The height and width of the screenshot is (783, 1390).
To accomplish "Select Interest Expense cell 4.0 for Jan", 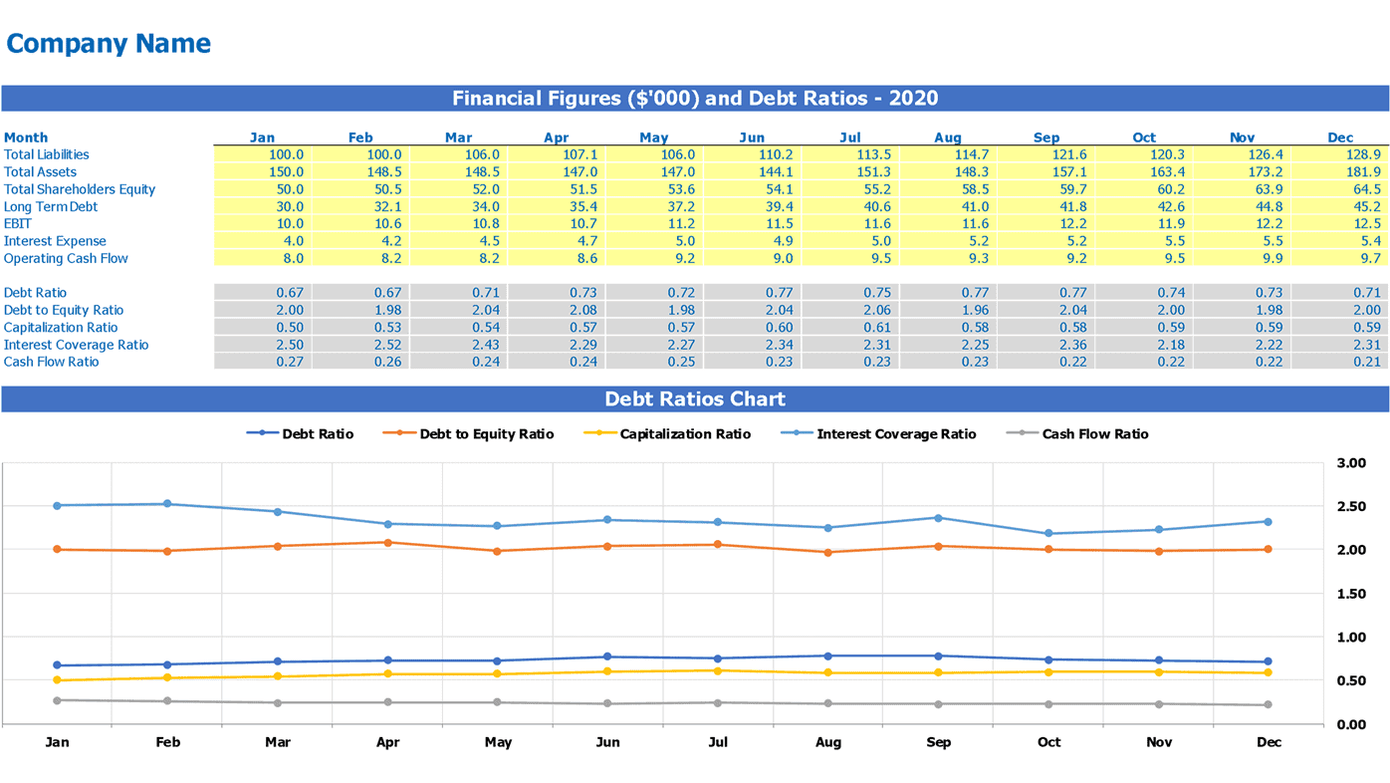I will [x=262, y=241].
